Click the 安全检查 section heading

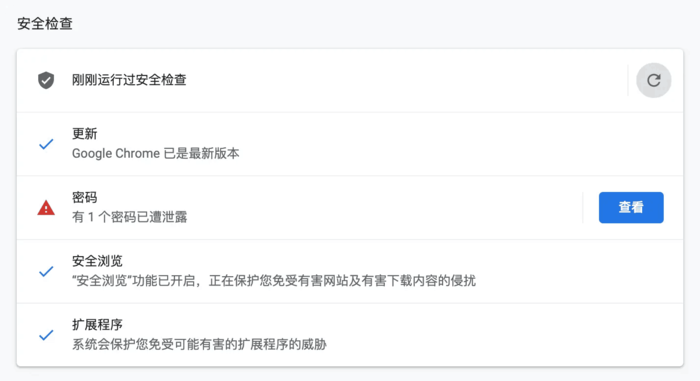point(45,23)
